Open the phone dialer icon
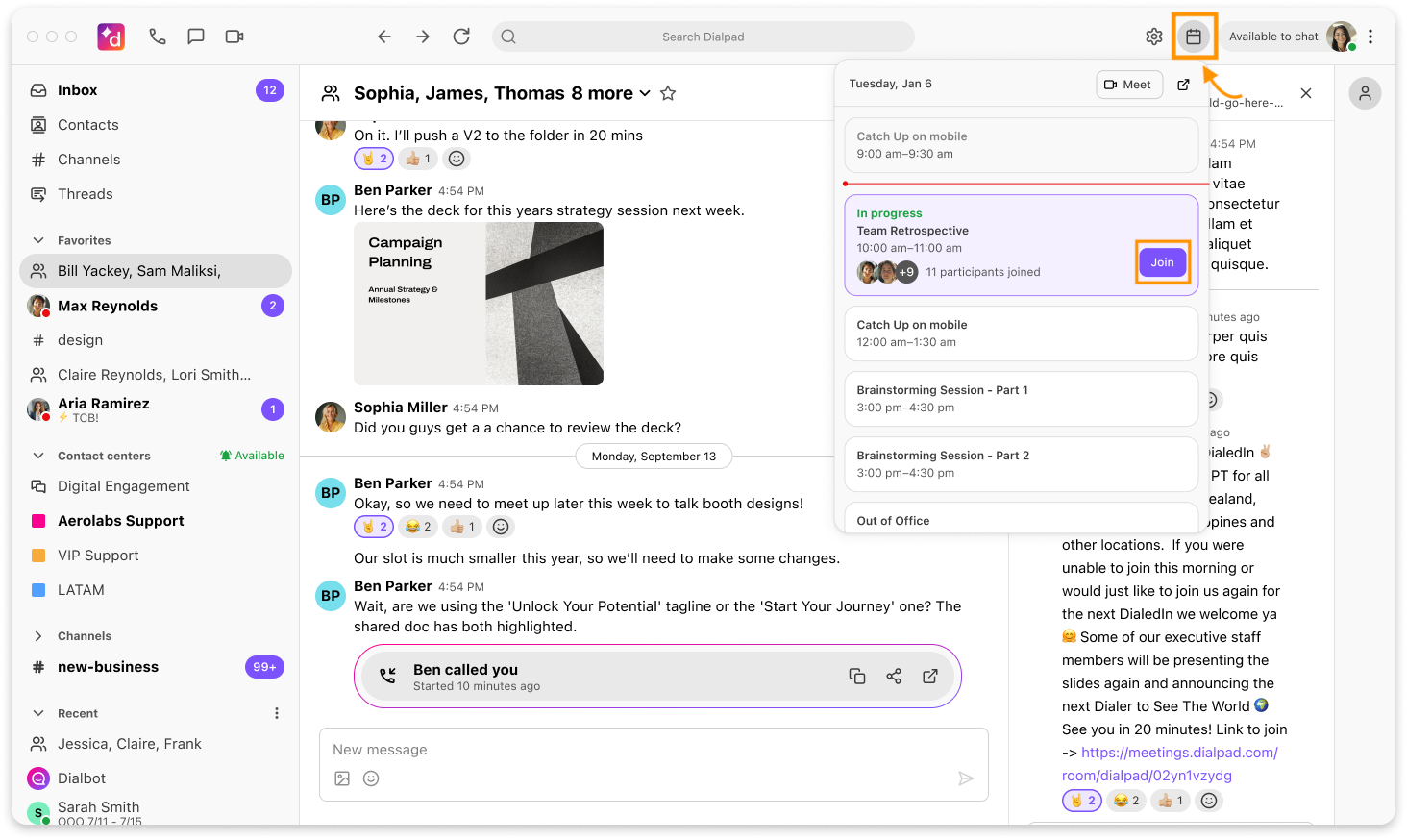 (158, 37)
